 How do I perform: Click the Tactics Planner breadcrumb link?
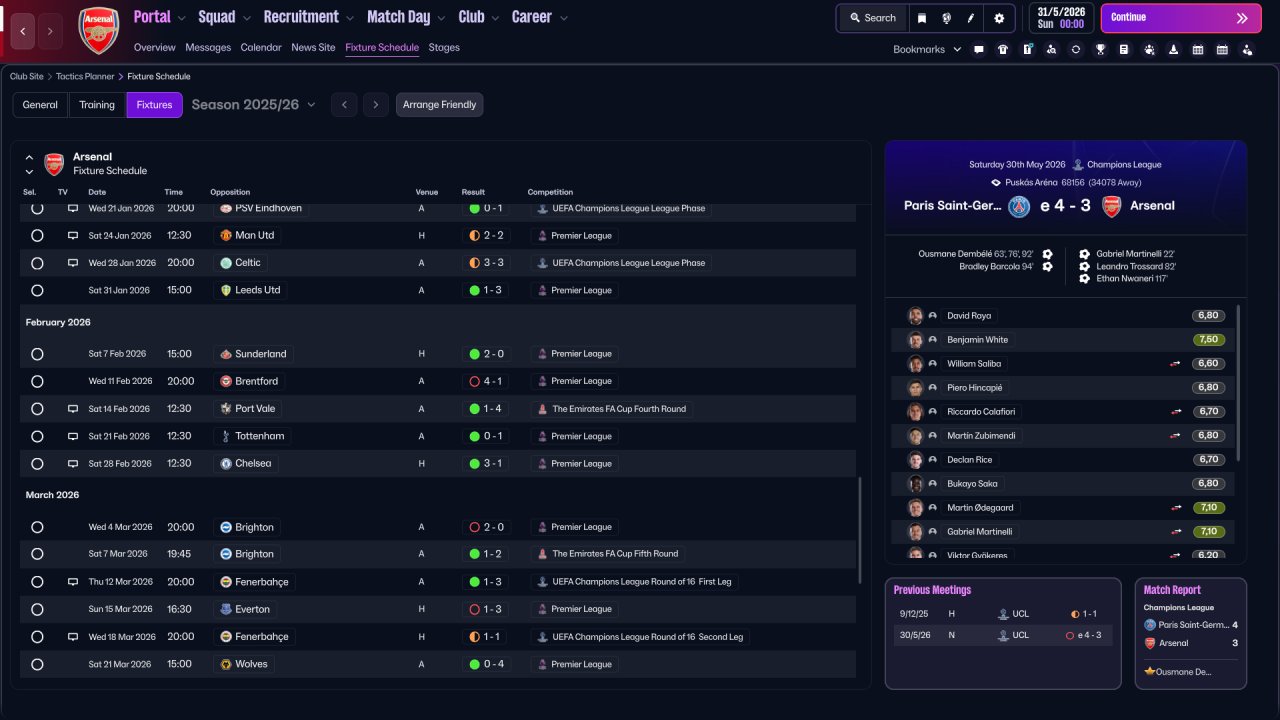click(x=85, y=76)
